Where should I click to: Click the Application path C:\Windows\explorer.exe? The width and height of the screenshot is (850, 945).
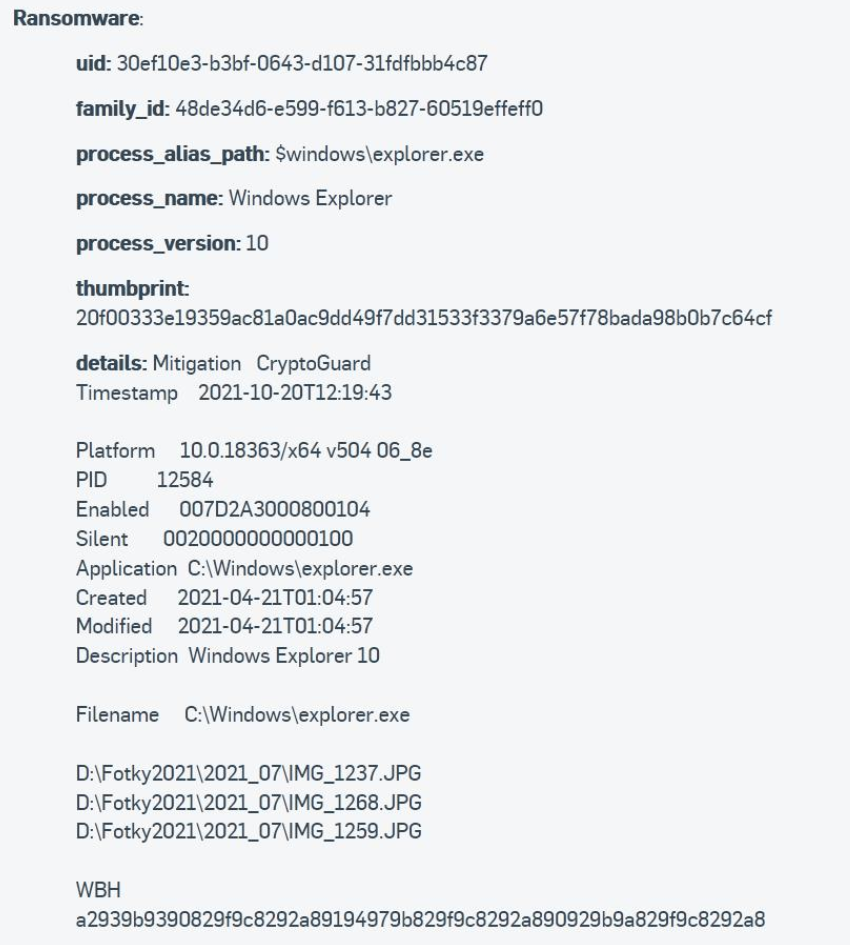pyautogui.click(x=300, y=568)
